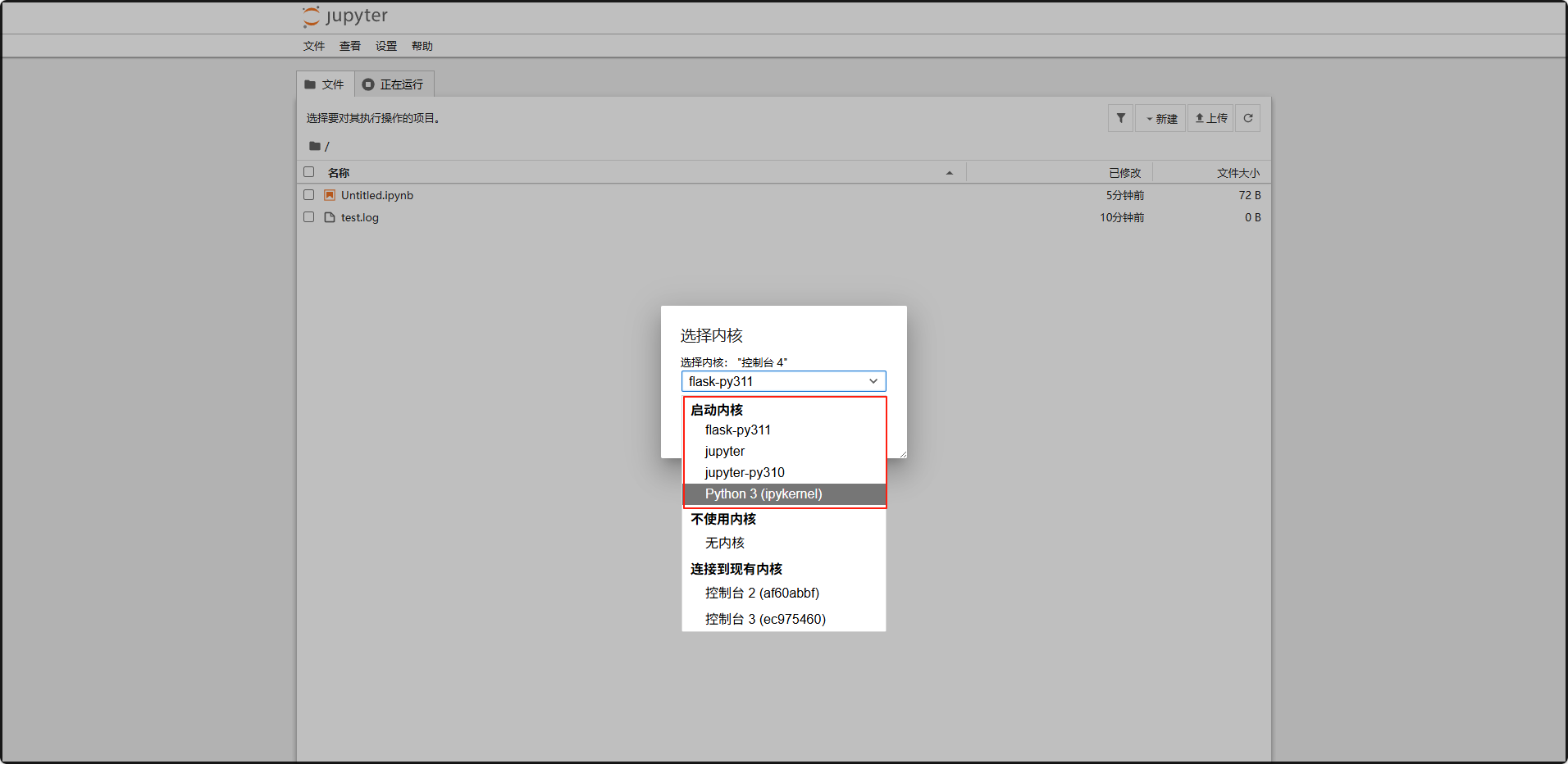Open Untitled.ipynb file name
The width and height of the screenshot is (1568, 764).
(377, 195)
